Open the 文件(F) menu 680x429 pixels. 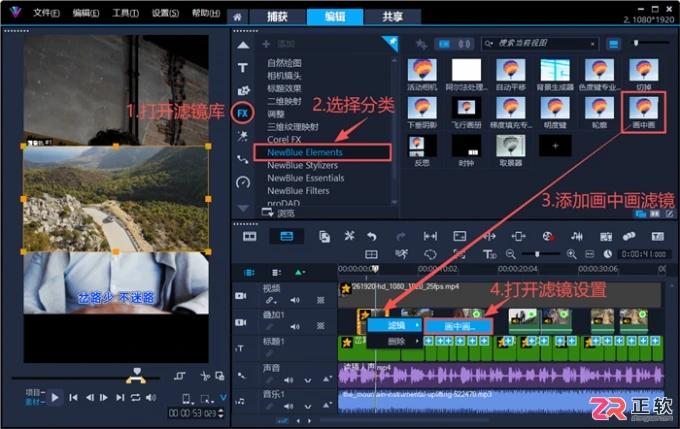pyautogui.click(x=46, y=13)
